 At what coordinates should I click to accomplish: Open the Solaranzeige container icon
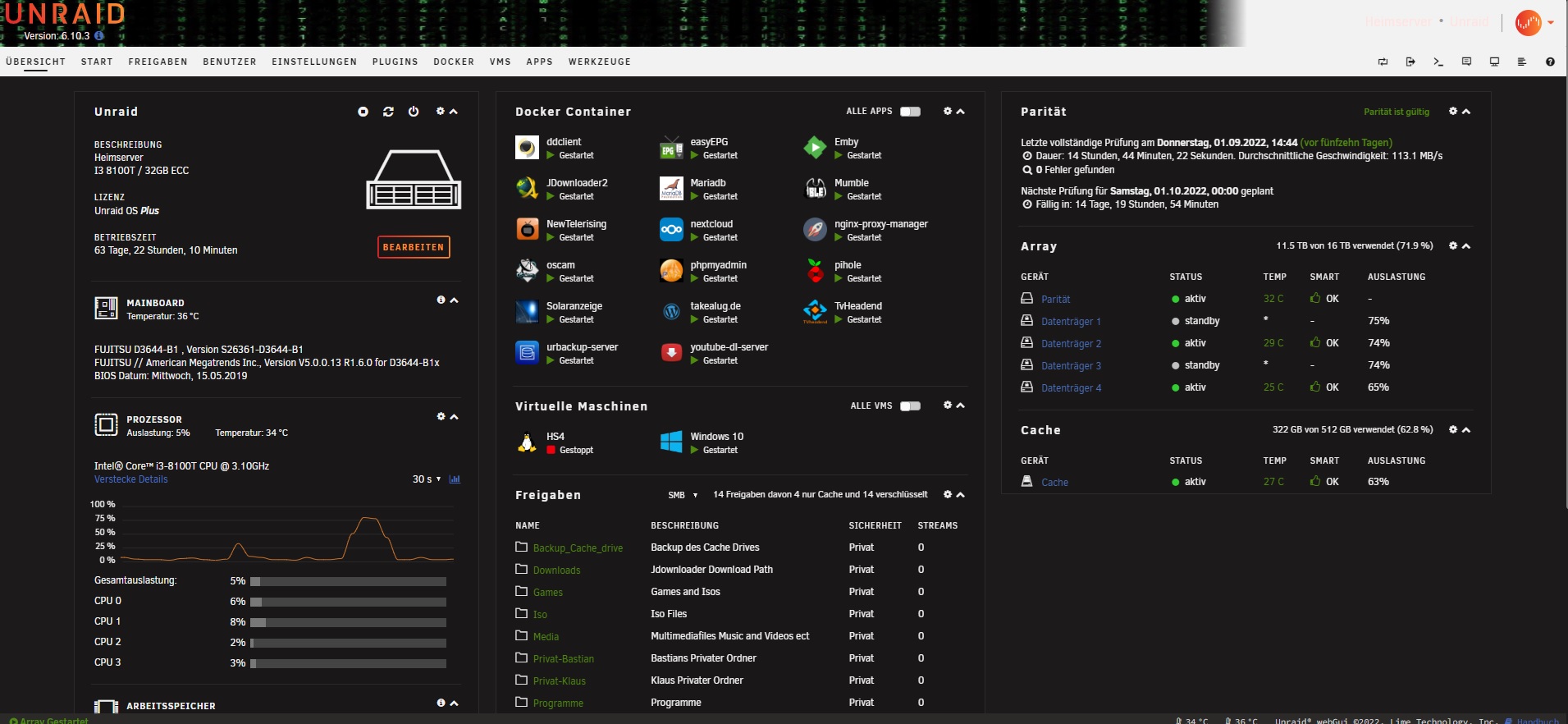[527, 312]
